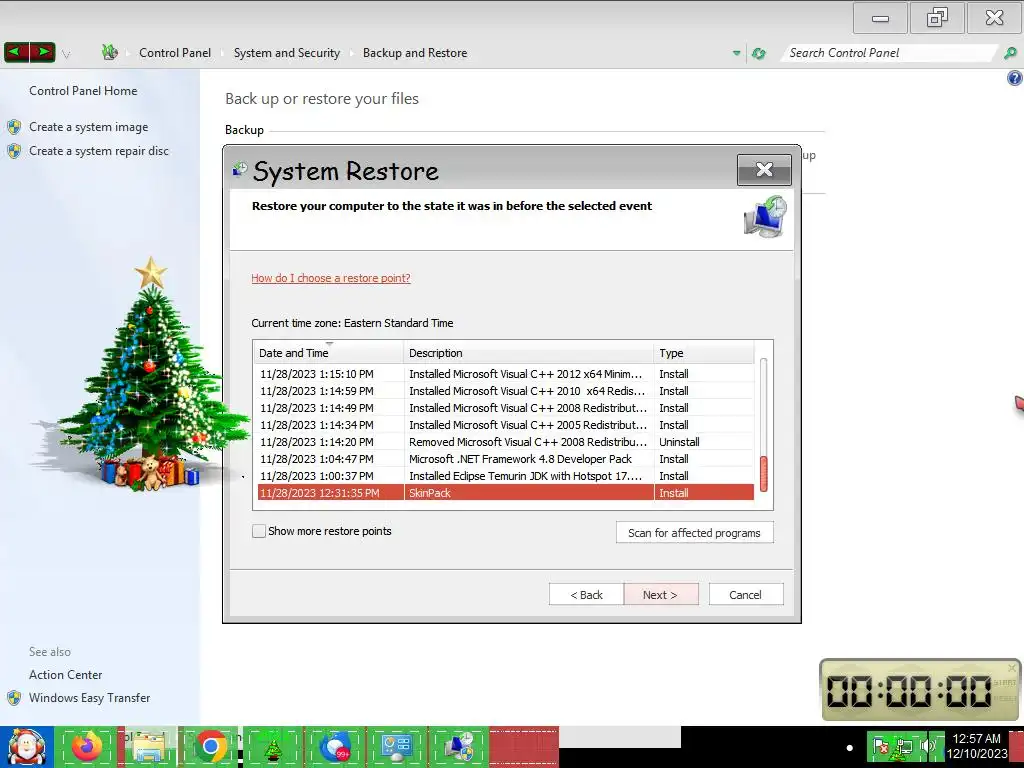Close the System Restore dialog
The height and width of the screenshot is (768, 1024).
pyautogui.click(x=764, y=170)
